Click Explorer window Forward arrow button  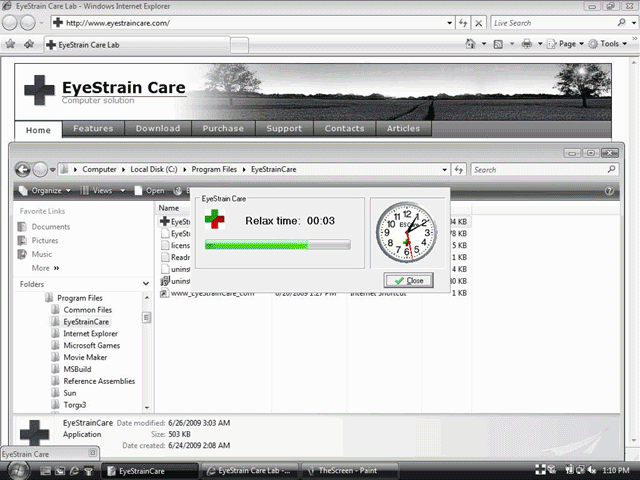[40, 169]
